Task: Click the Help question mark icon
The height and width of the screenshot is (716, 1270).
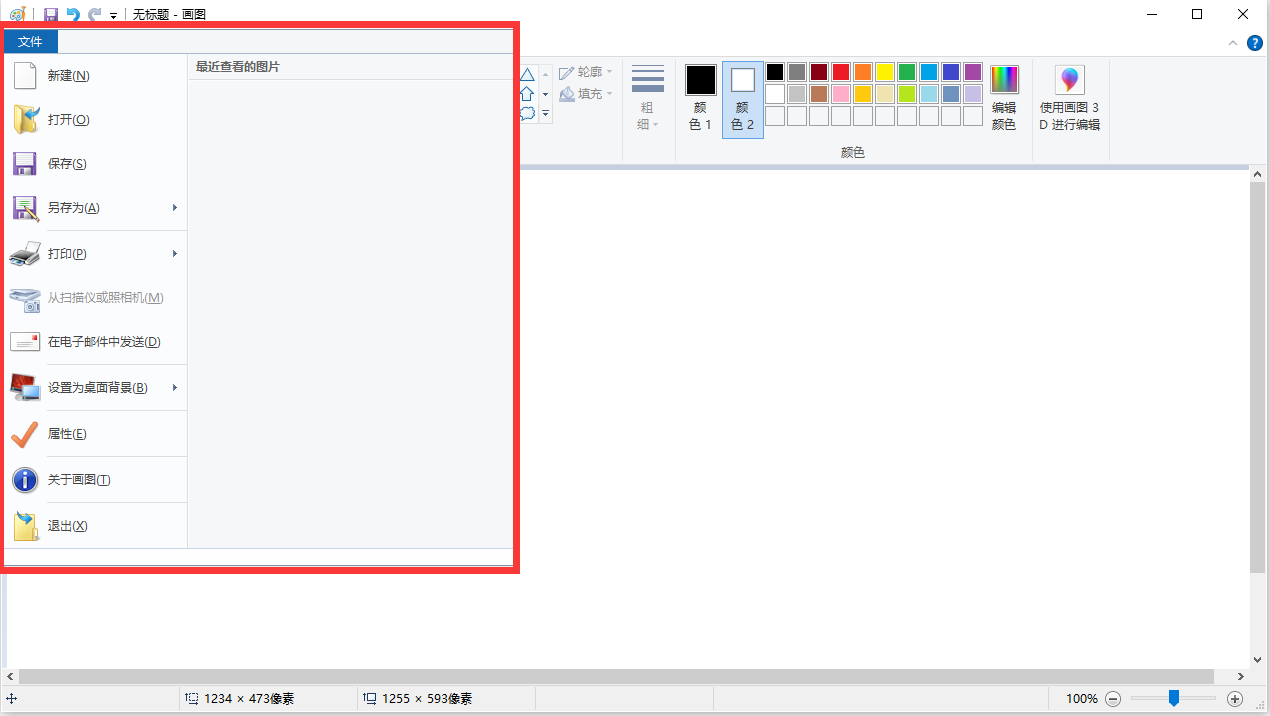Action: (1254, 43)
